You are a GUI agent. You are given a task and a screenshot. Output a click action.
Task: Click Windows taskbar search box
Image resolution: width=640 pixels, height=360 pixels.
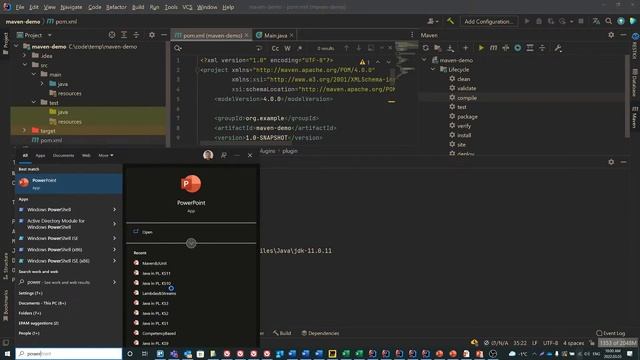[x=69, y=354]
